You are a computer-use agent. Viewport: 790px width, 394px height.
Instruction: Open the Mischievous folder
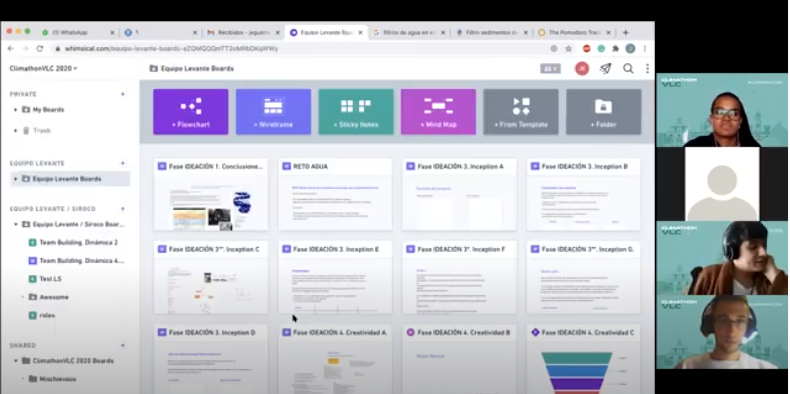[53, 379]
